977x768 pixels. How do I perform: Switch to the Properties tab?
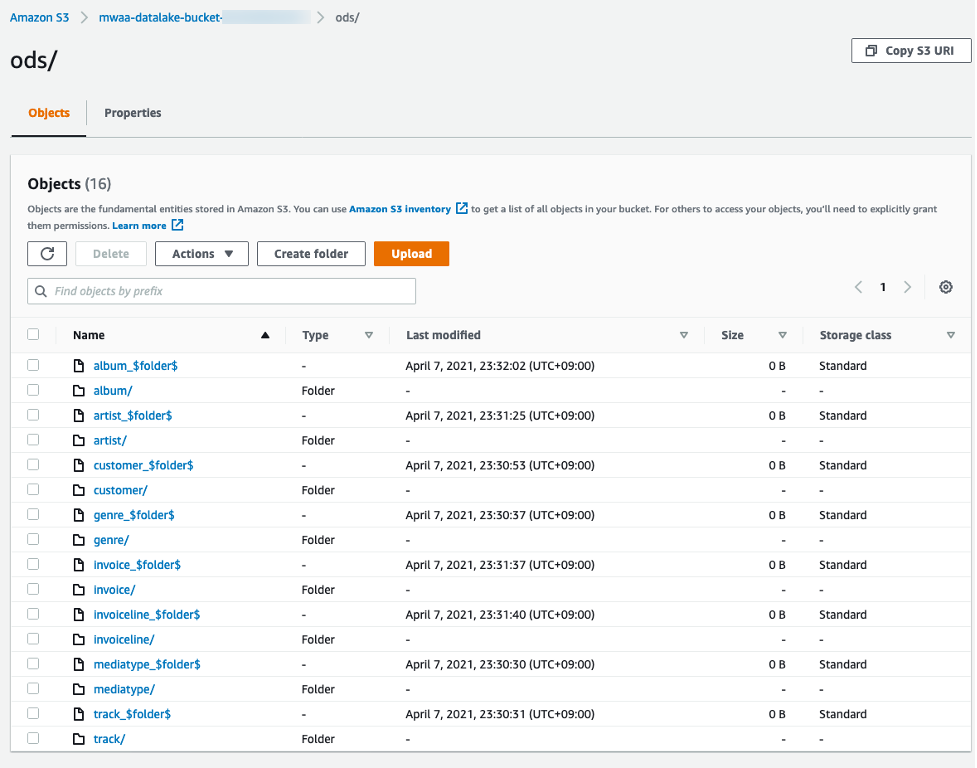click(133, 113)
